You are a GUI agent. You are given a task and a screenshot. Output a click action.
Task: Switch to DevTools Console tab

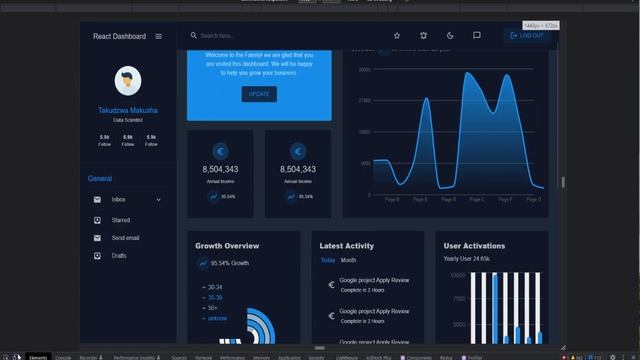(63, 358)
